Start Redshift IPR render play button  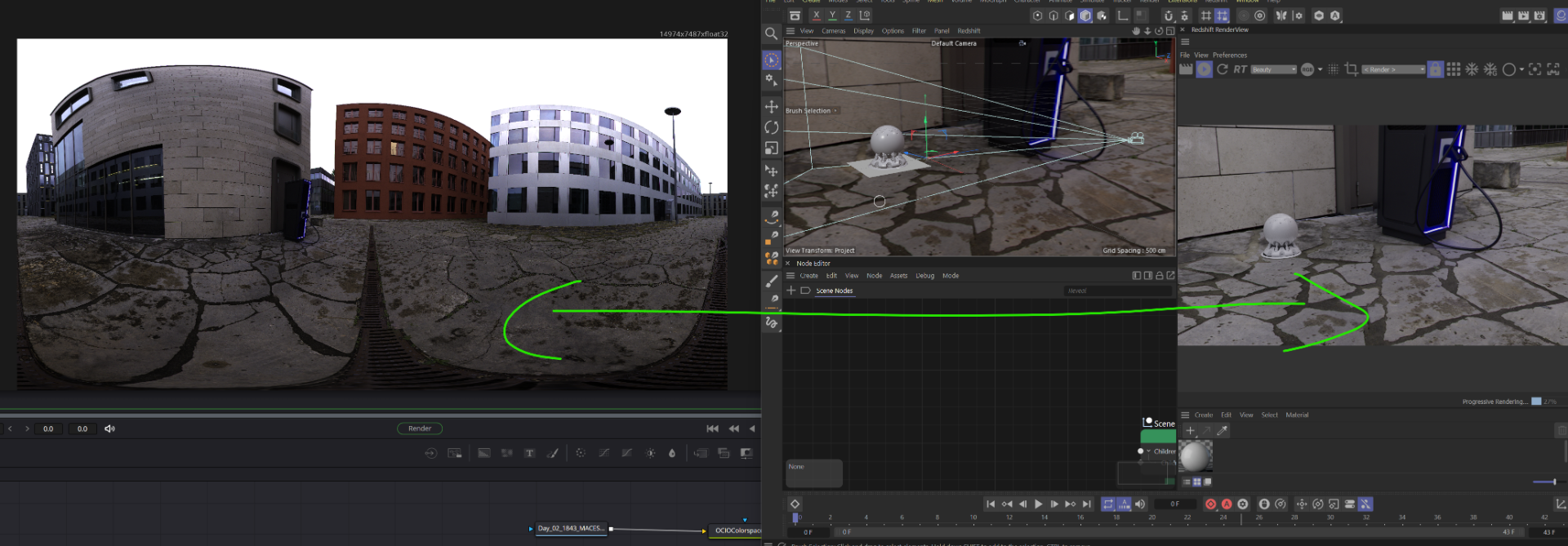(1204, 69)
